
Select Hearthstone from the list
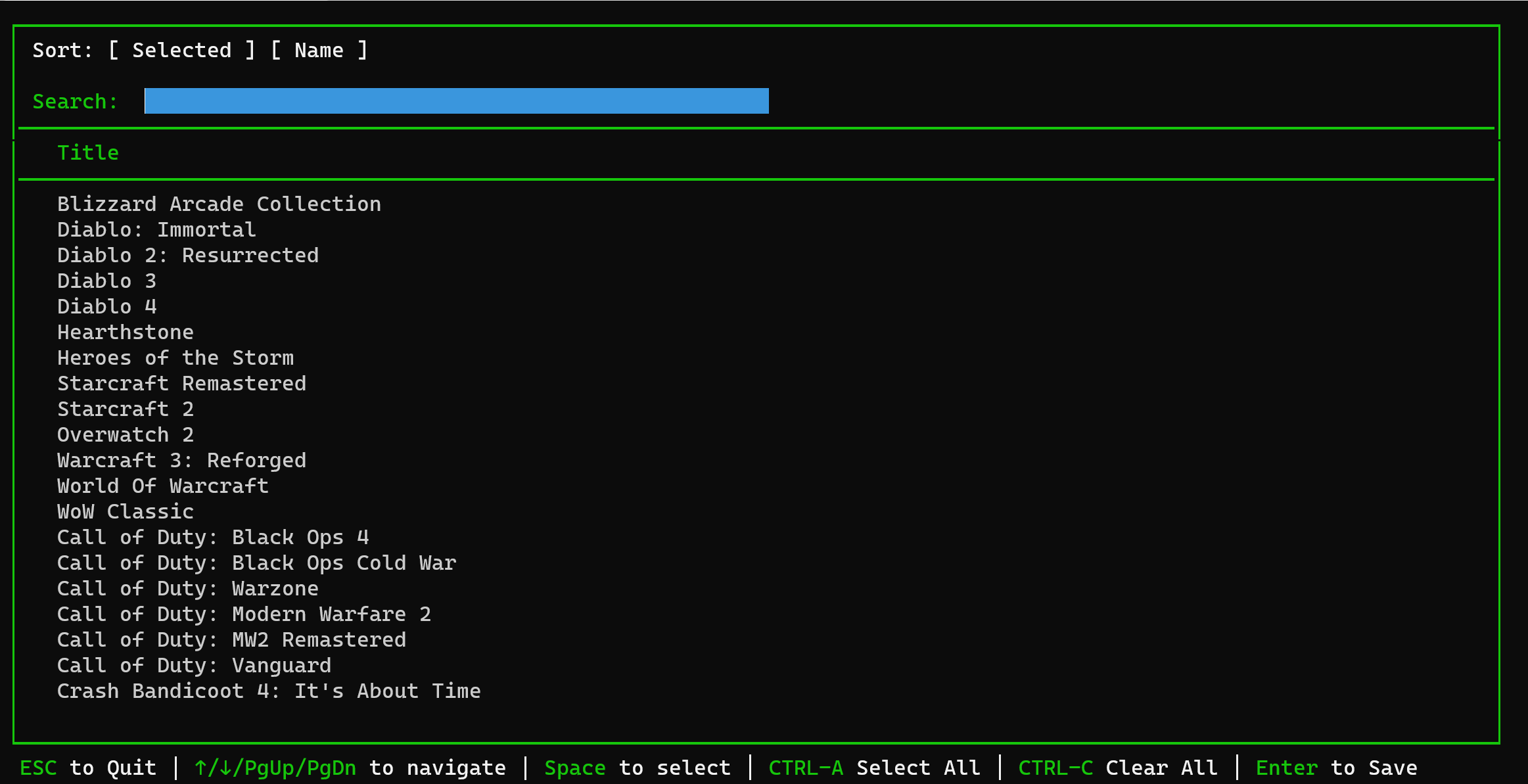tap(126, 333)
